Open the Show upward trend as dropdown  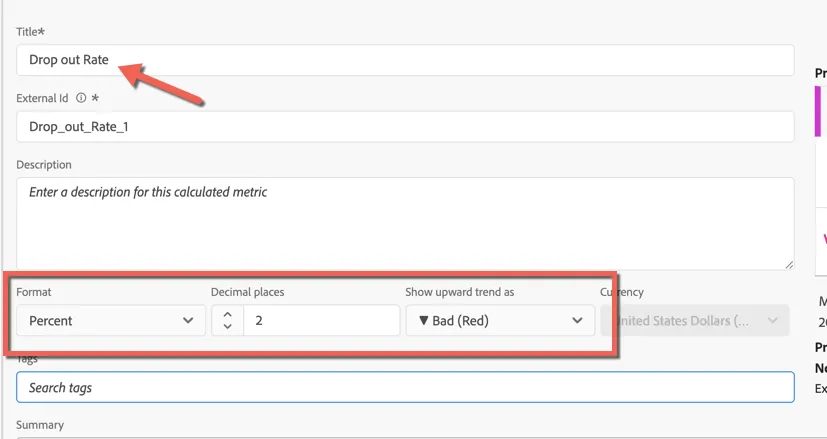[x=500, y=320]
